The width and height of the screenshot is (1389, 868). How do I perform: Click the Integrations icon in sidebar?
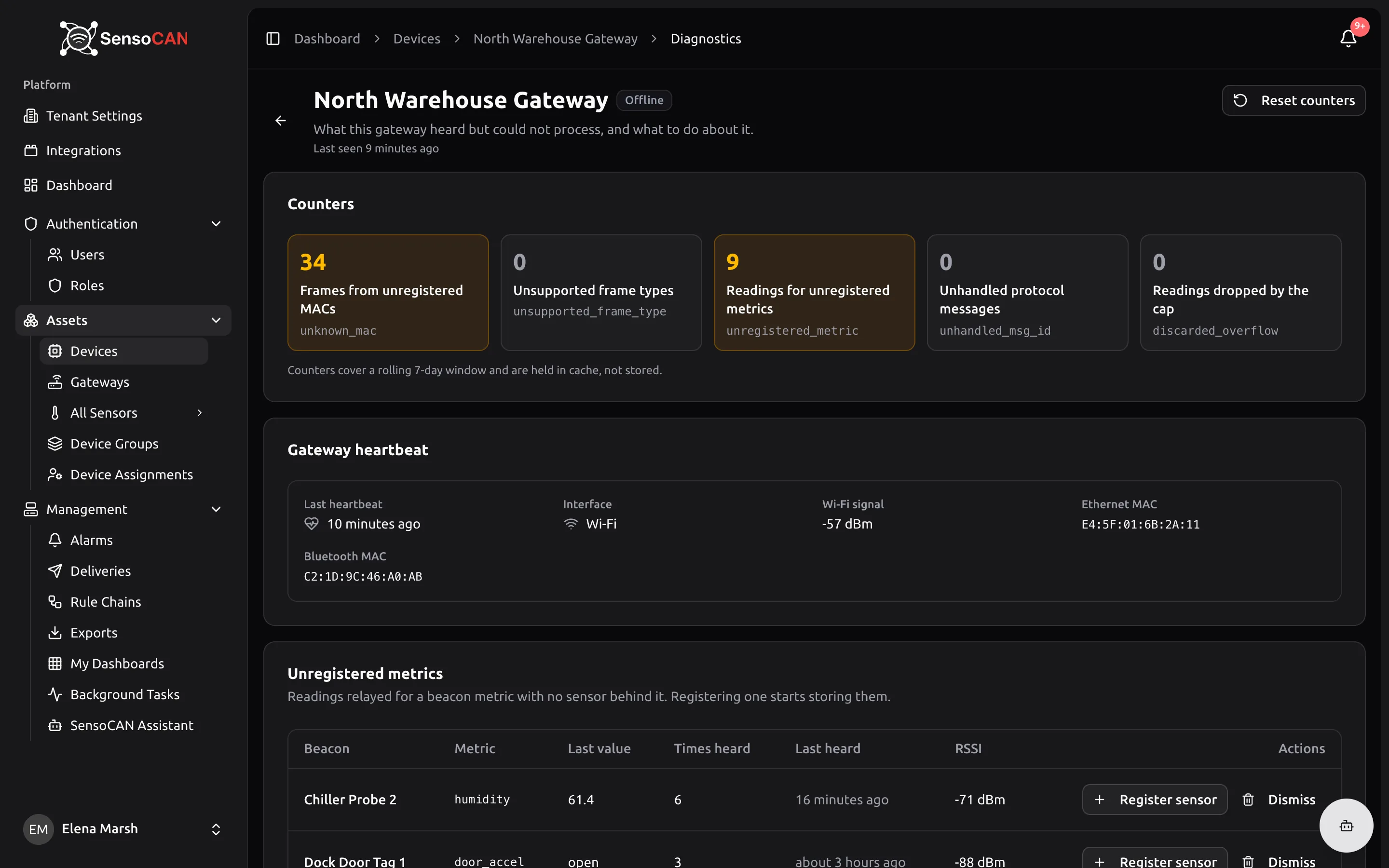(31, 150)
